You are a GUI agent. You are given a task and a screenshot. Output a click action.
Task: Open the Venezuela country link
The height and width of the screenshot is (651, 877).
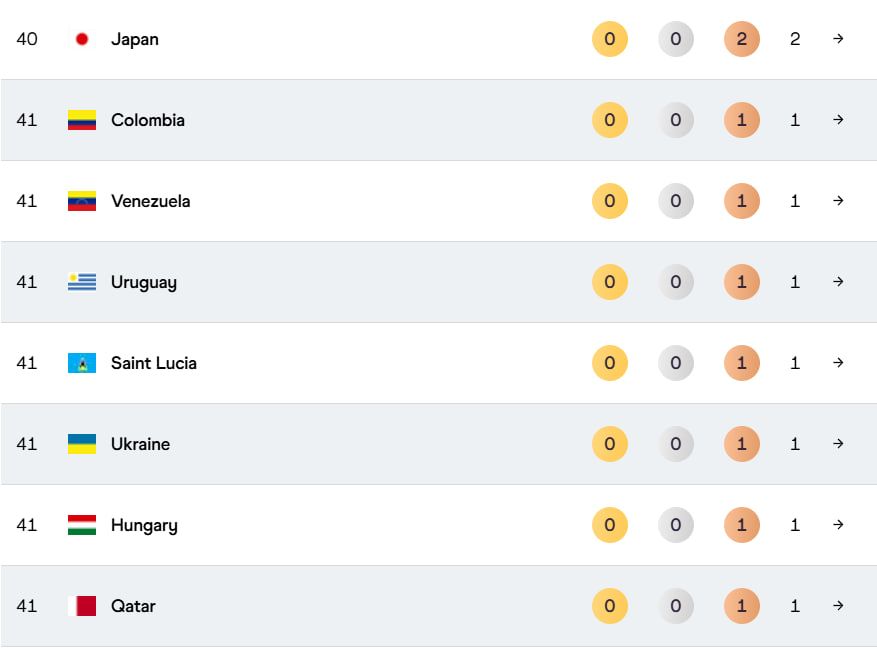point(150,201)
